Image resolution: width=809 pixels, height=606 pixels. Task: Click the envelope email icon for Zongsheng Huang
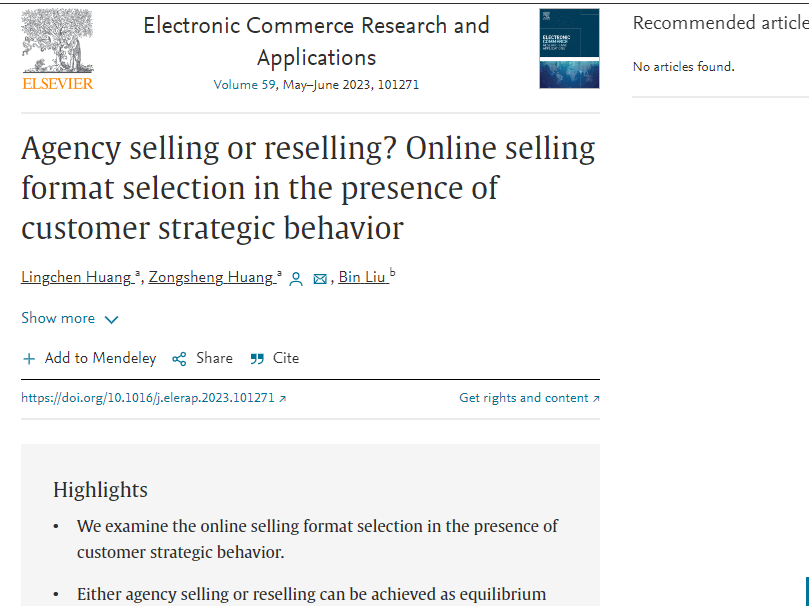click(x=320, y=279)
